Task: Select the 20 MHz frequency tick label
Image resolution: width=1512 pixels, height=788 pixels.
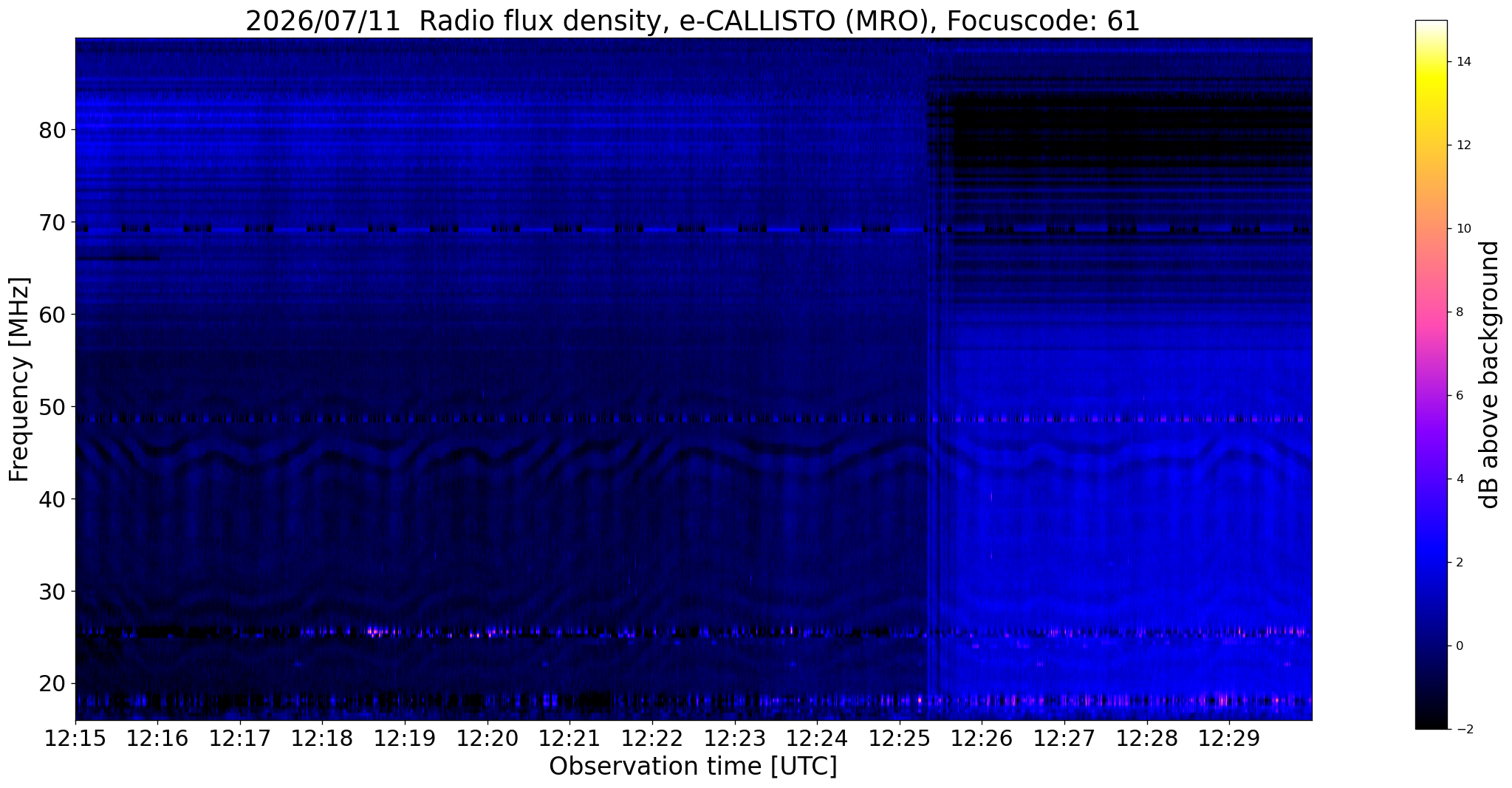Action: click(x=53, y=683)
